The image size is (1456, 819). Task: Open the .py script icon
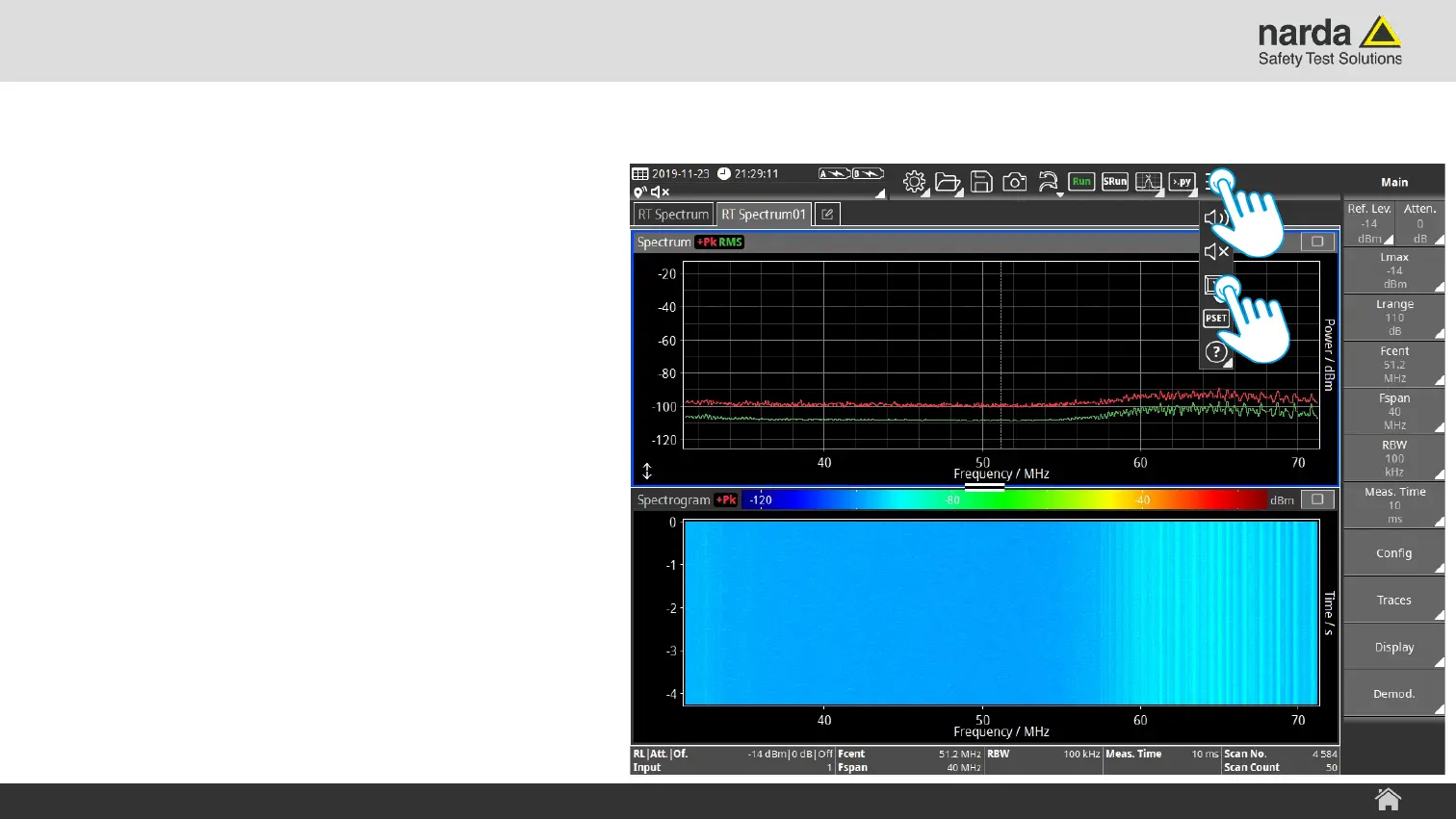(1182, 182)
